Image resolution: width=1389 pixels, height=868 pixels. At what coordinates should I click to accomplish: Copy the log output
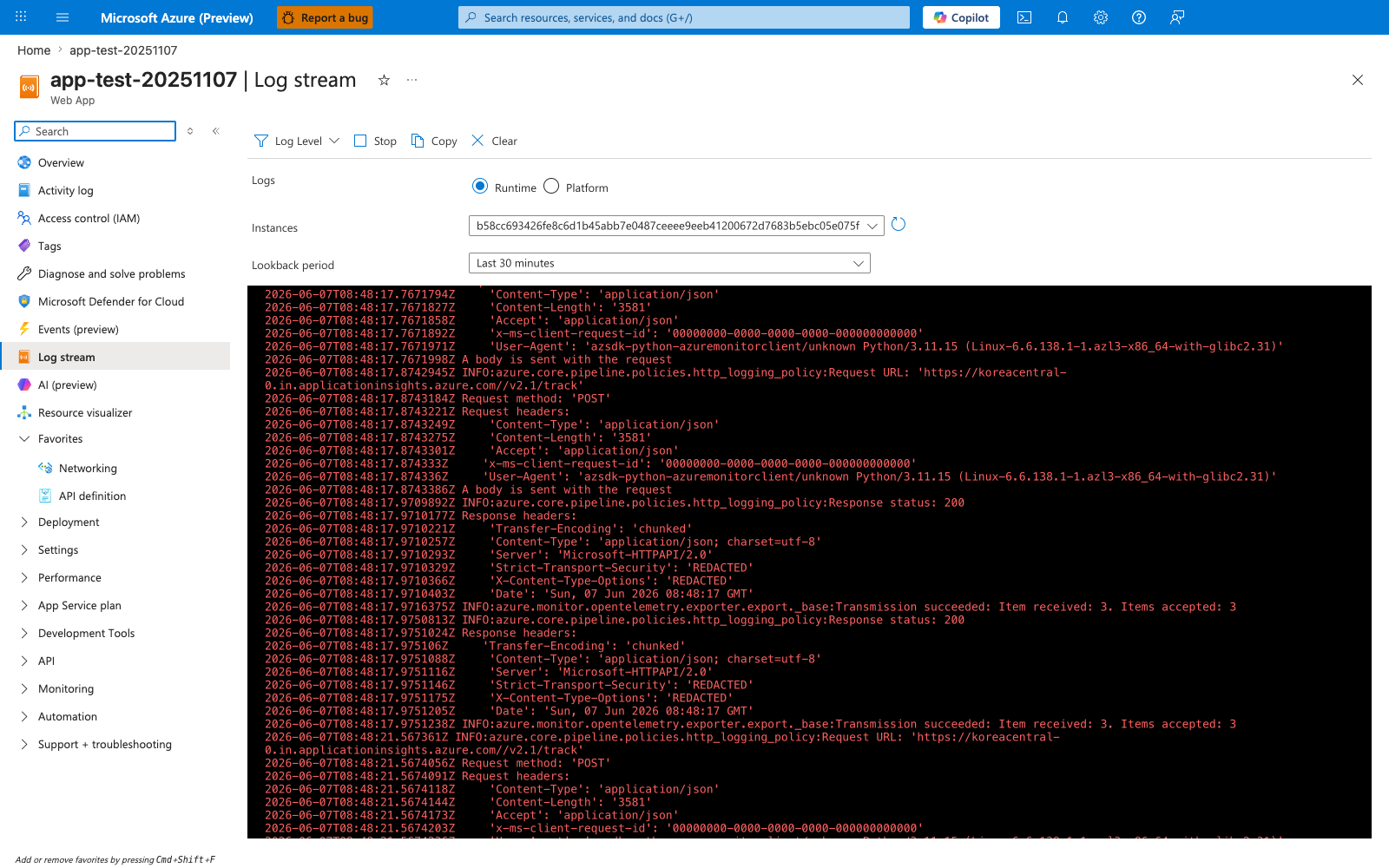[x=434, y=141]
